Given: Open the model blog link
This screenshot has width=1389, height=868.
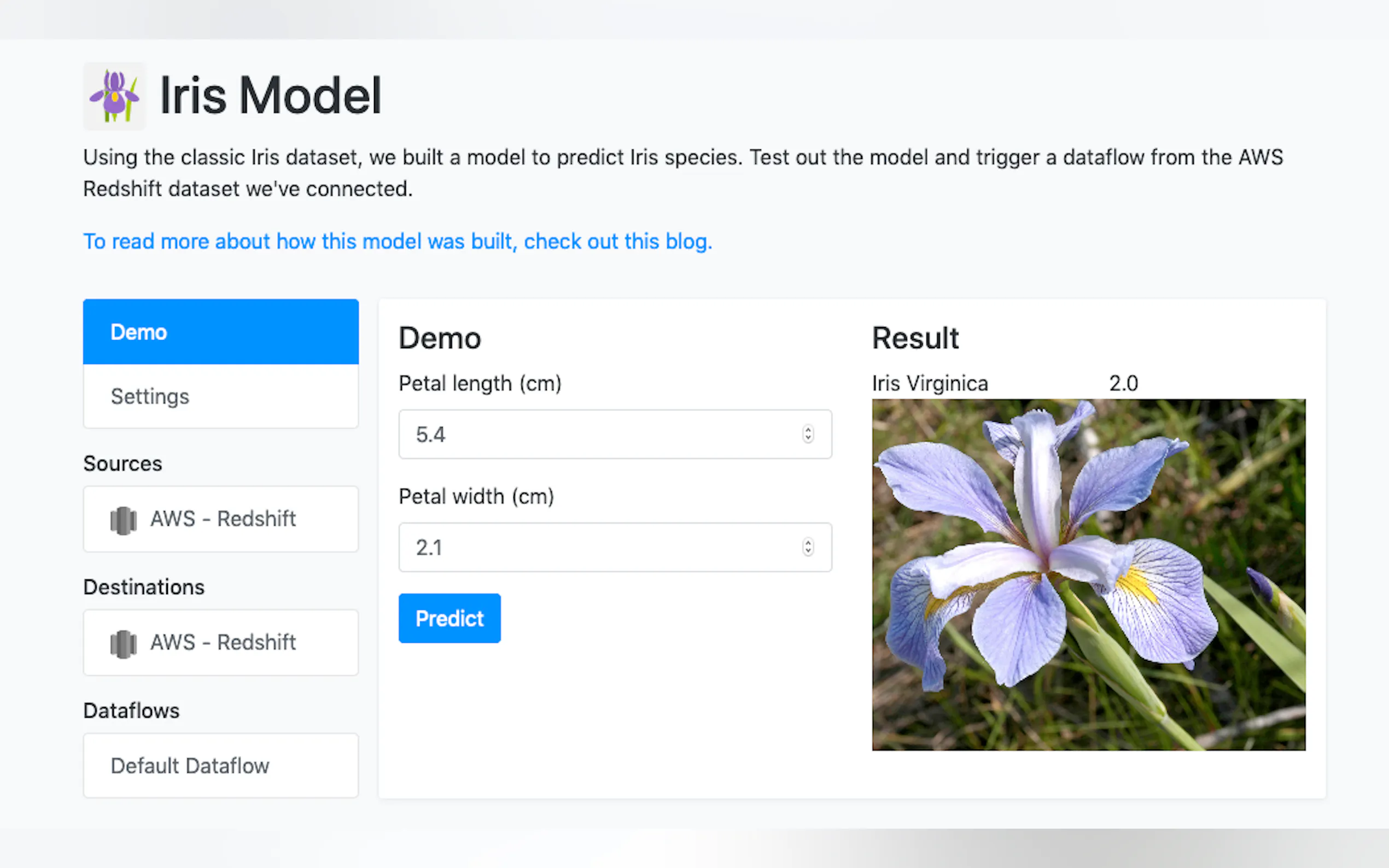Looking at the screenshot, I should (x=398, y=242).
